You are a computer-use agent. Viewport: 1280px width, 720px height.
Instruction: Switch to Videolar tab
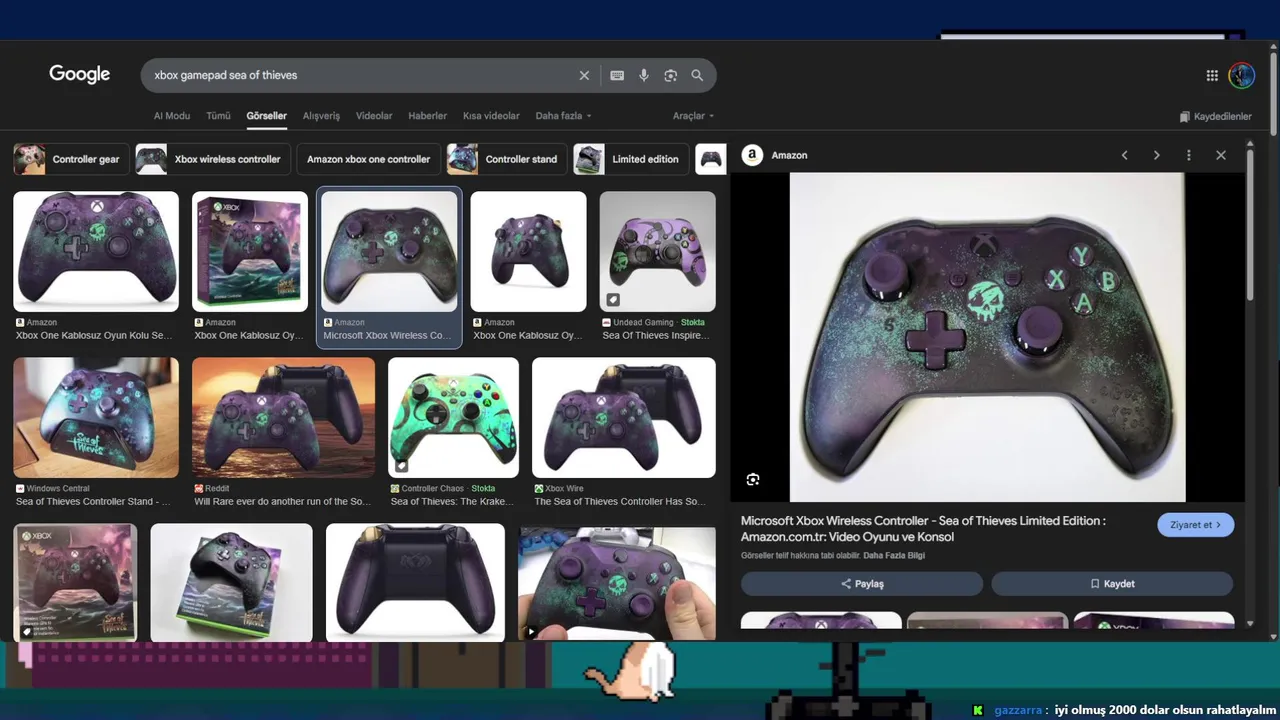tap(374, 116)
